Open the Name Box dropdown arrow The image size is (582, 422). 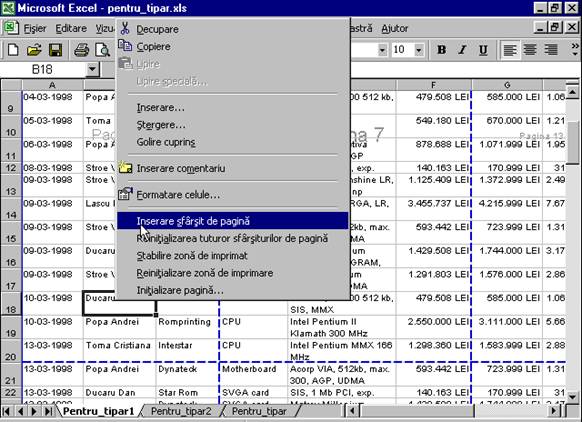pos(92,69)
